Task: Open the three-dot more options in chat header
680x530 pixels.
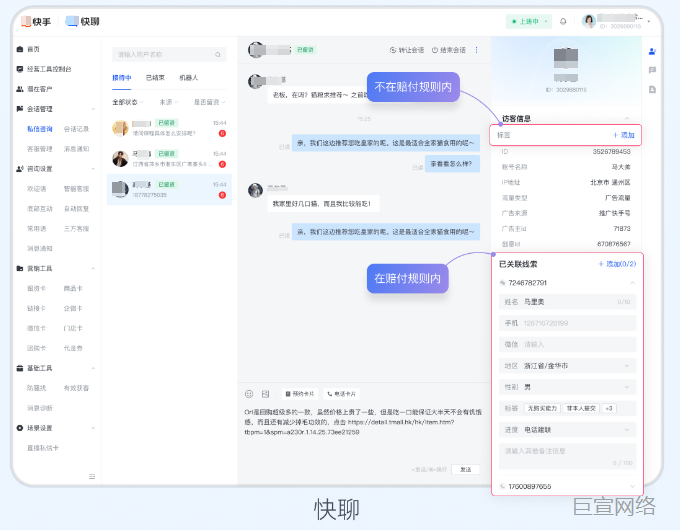Action: (x=476, y=50)
